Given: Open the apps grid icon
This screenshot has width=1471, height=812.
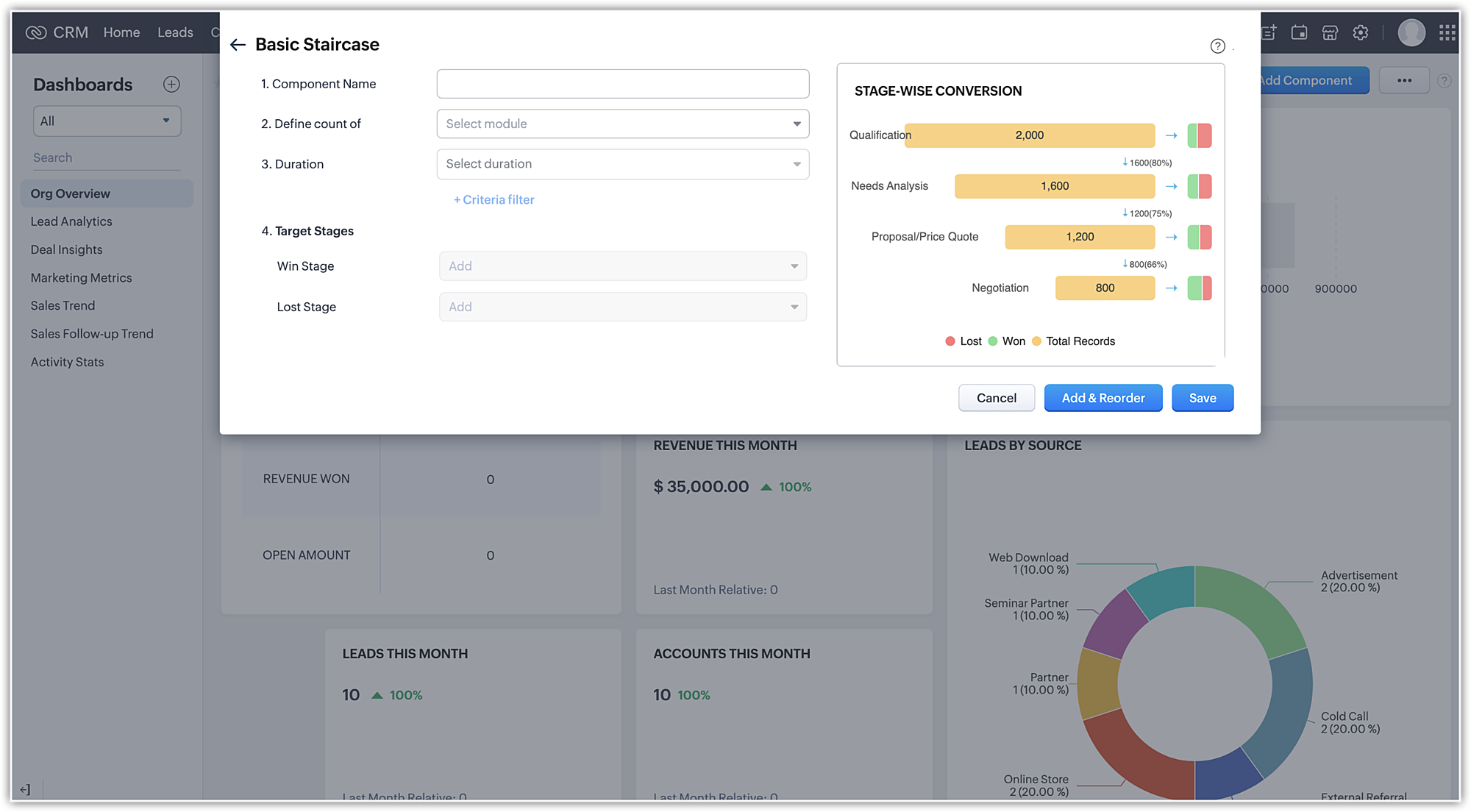Looking at the screenshot, I should click(x=1447, y=32).
